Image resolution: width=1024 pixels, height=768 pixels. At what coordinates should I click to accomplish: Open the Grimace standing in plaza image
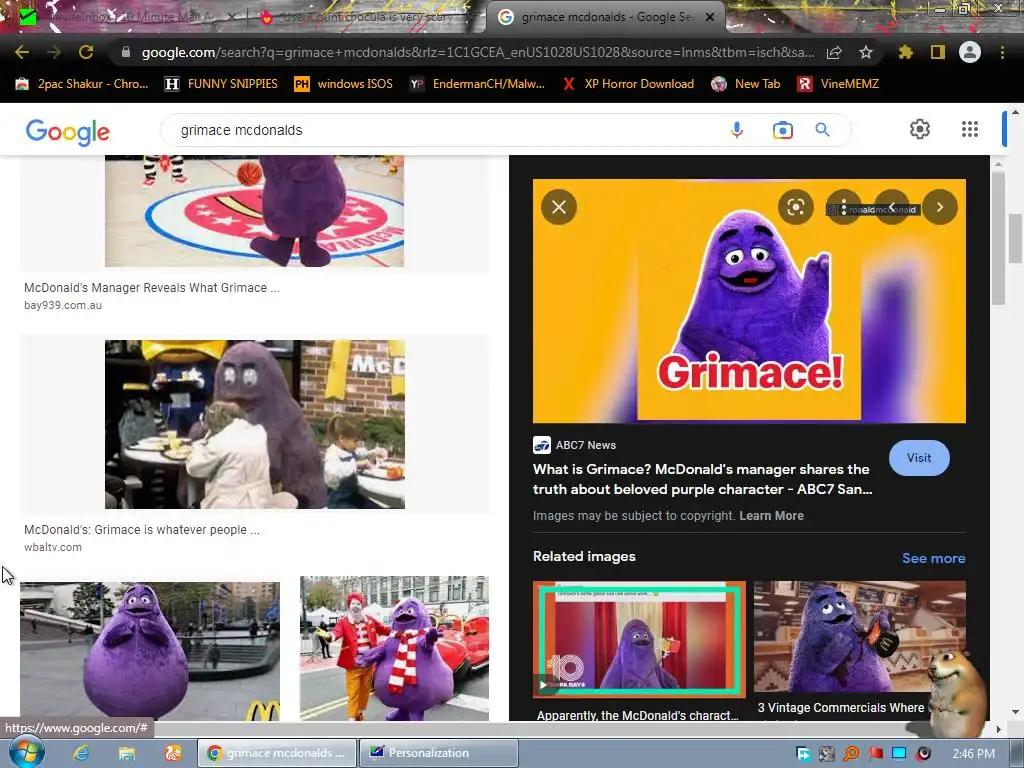point(150,651)
